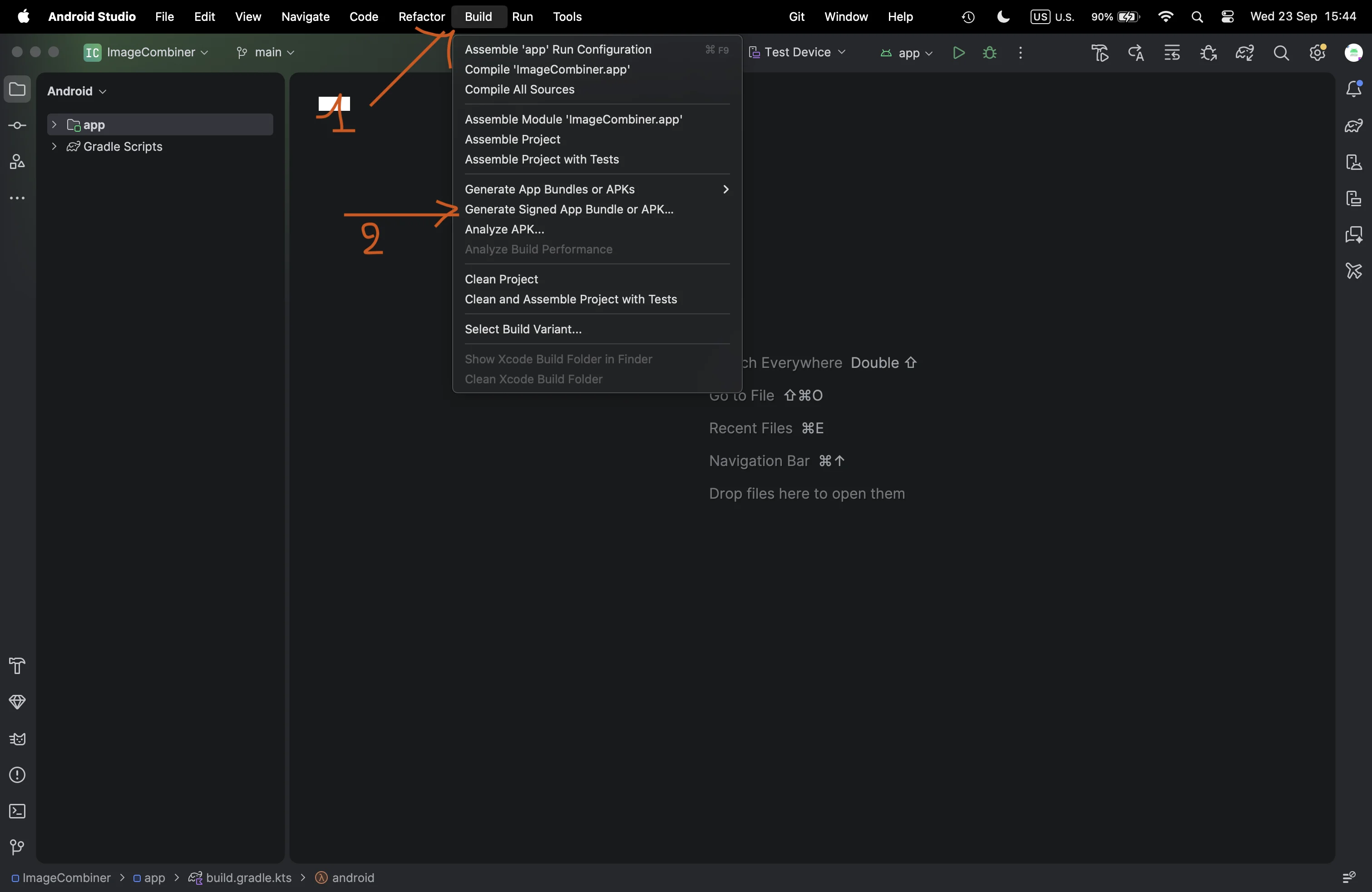Open the Project tool window folder icon

17,89
